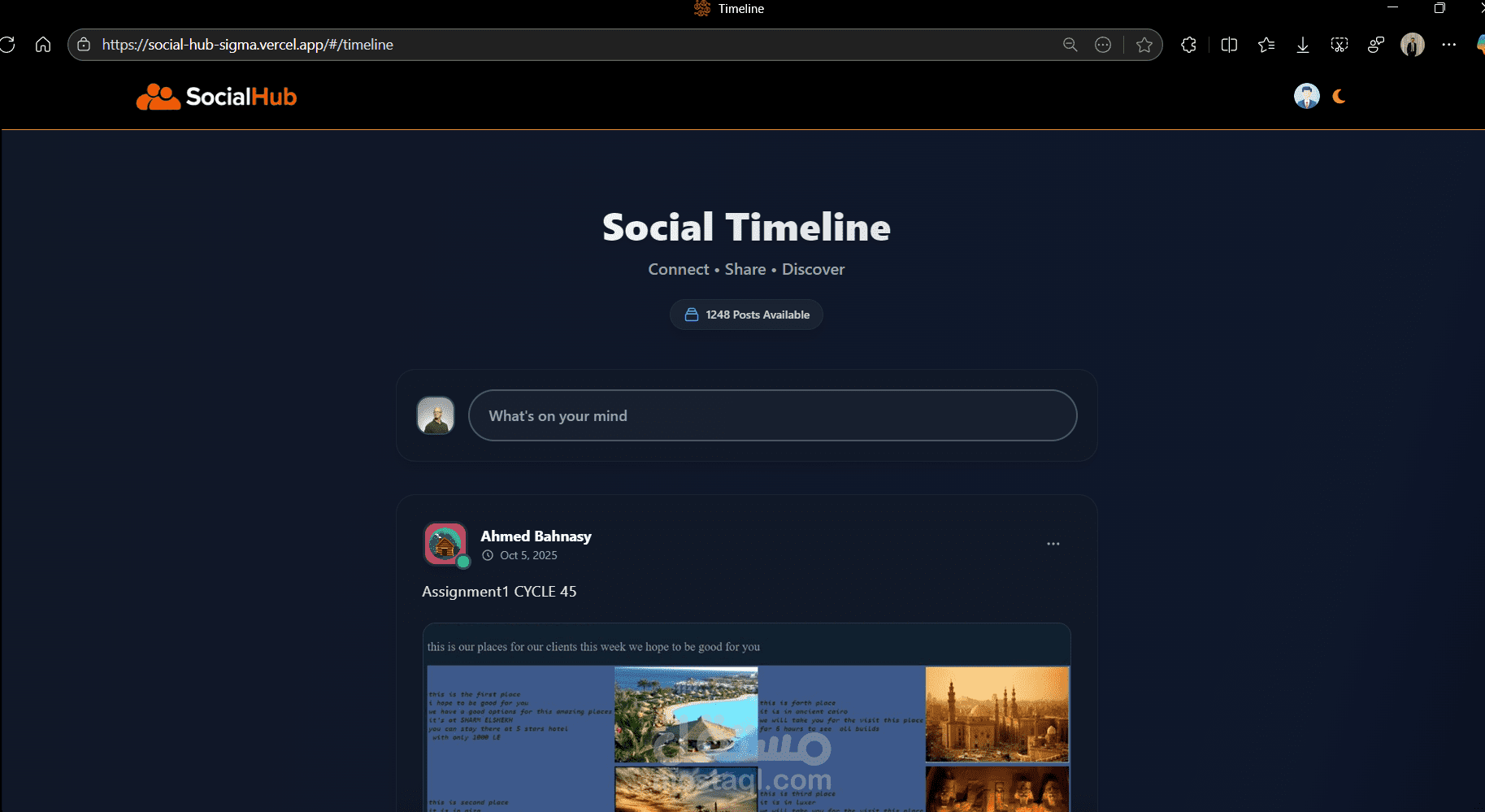Switch to the Timeline browser tab

(729, 9)
